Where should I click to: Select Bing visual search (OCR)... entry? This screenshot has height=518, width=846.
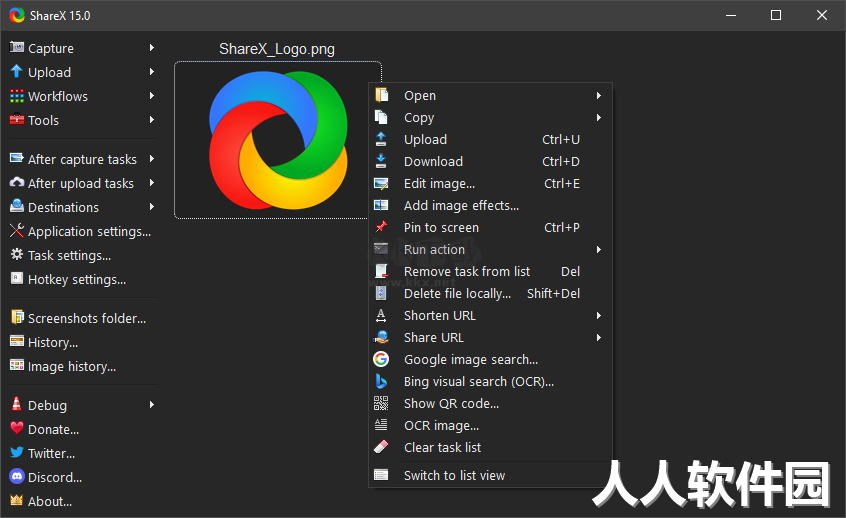(490, 381)
